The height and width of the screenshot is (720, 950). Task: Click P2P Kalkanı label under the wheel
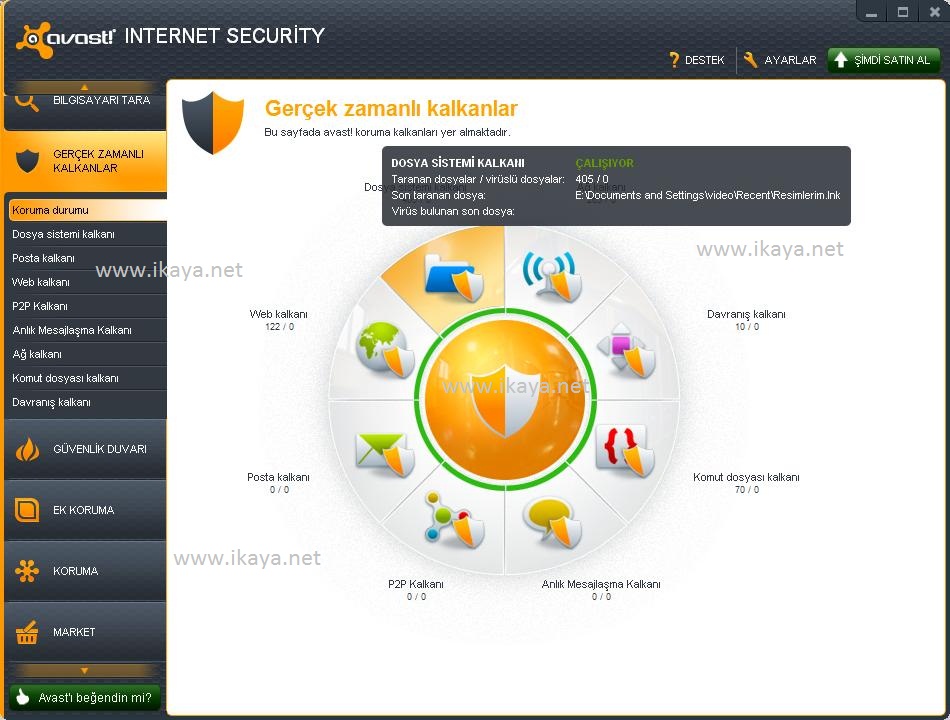[416, 584]
